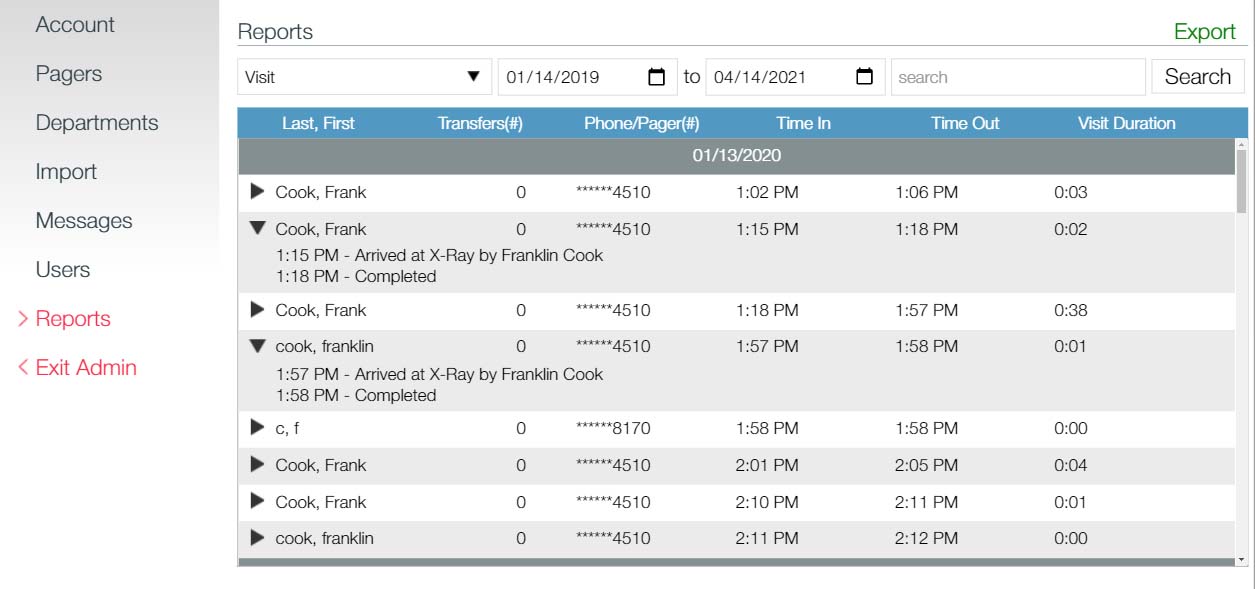Expand the 2:01 PM Cook, Frank row

[x=258, y=464]
